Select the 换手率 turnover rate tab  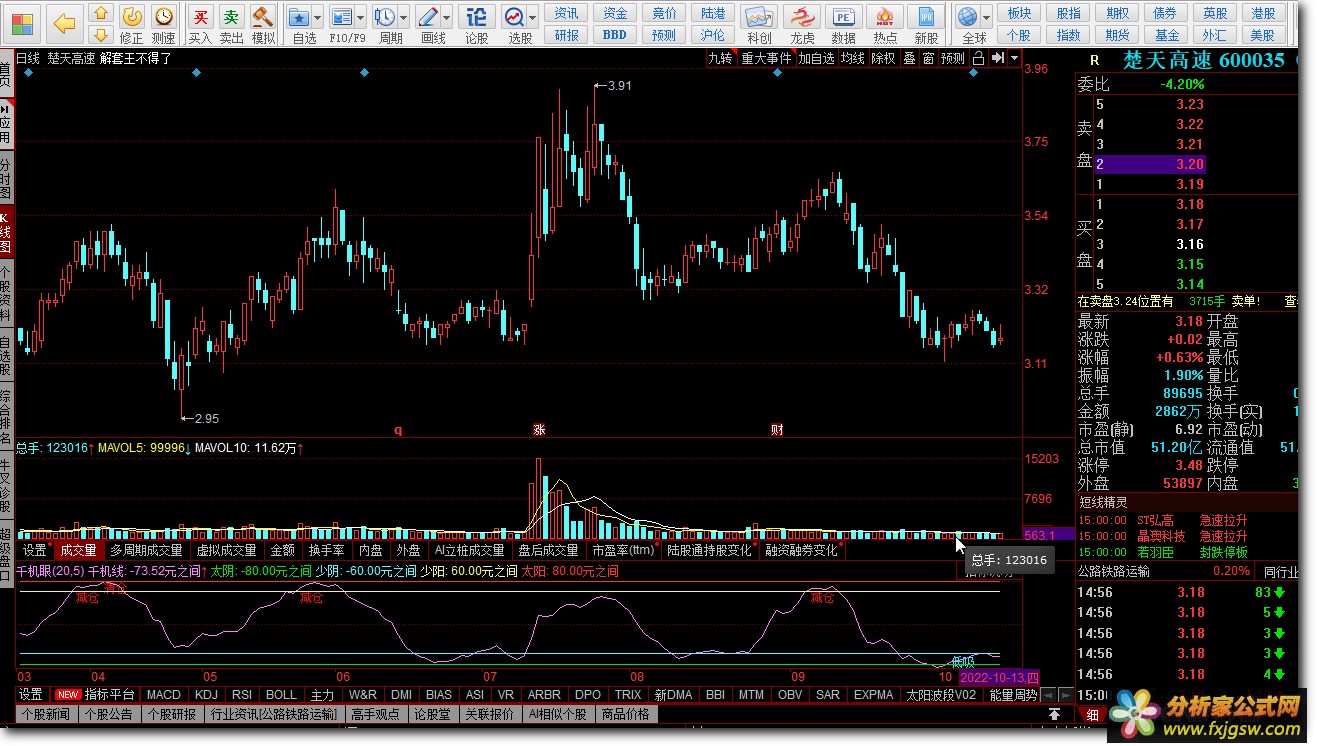(x=326, y=550)
